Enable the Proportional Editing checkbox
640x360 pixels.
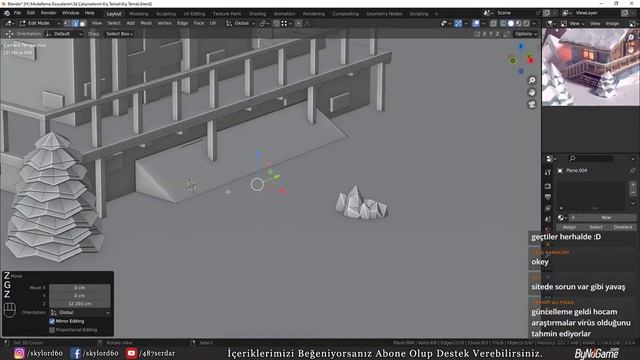pyautogui.click(x=52, y=330)
